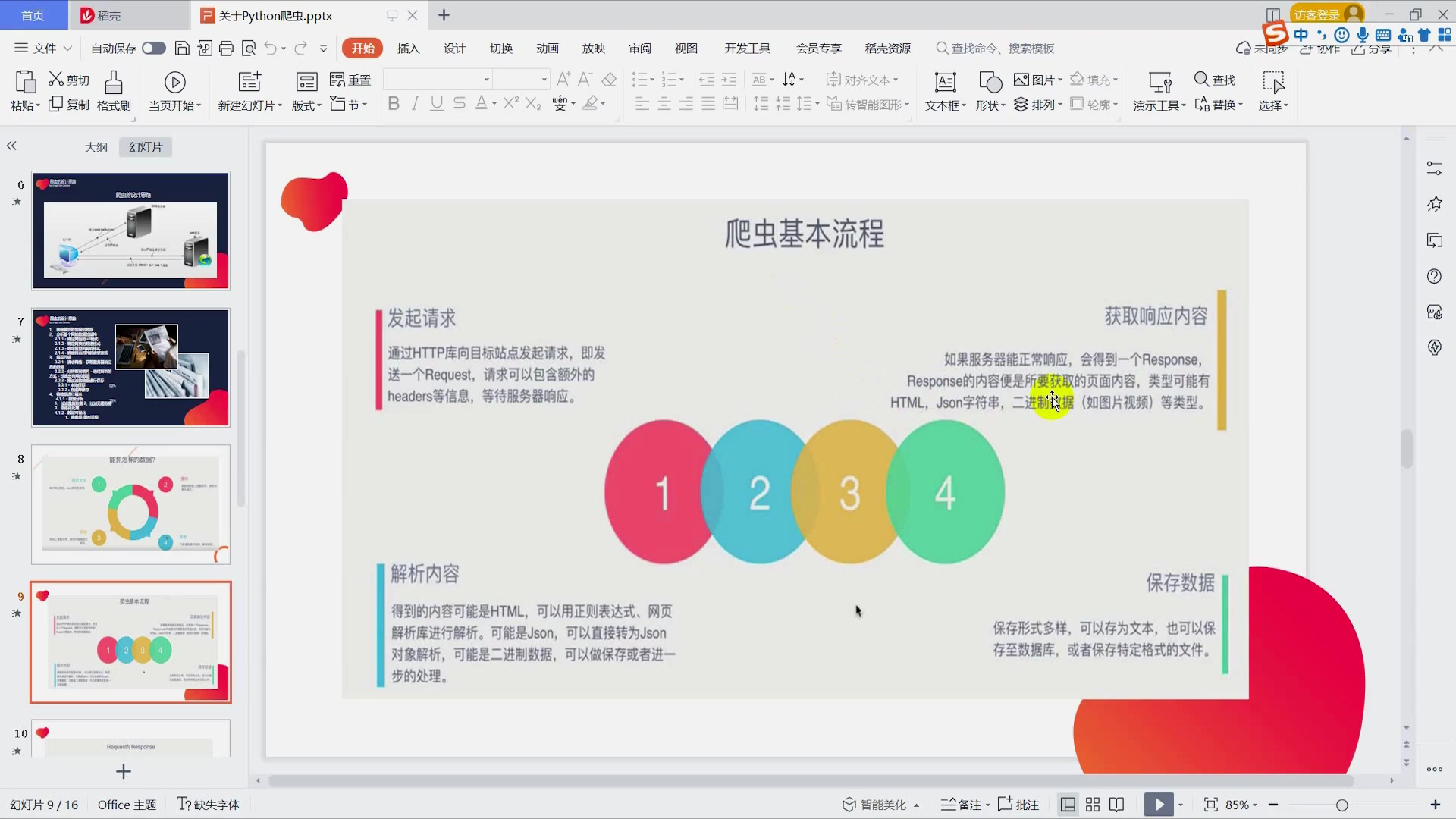1456x819 pixels.
Task: Click the 重置 (reset slide) icon
Action: click(350, 79)
